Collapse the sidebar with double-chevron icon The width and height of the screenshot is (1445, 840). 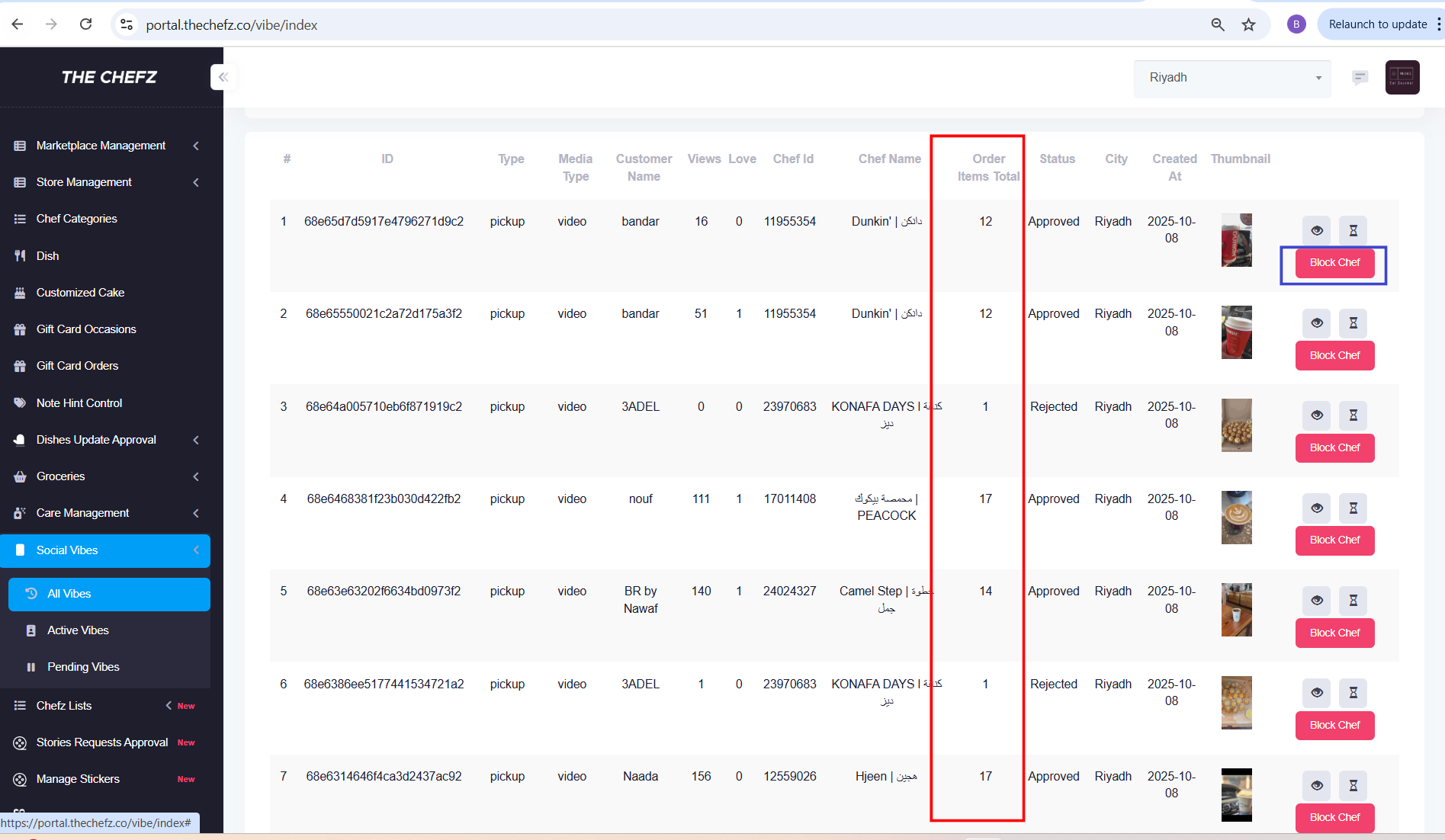click(223, 77)
